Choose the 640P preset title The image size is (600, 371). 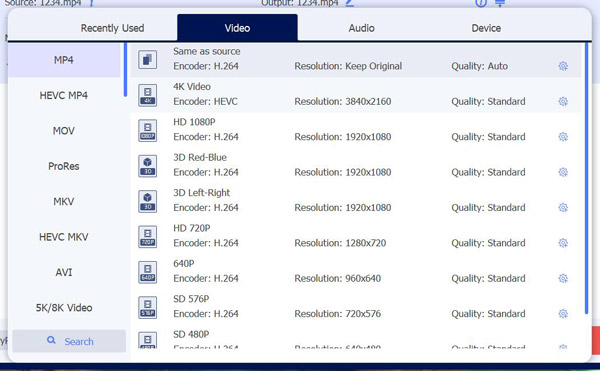pos(184,264)
